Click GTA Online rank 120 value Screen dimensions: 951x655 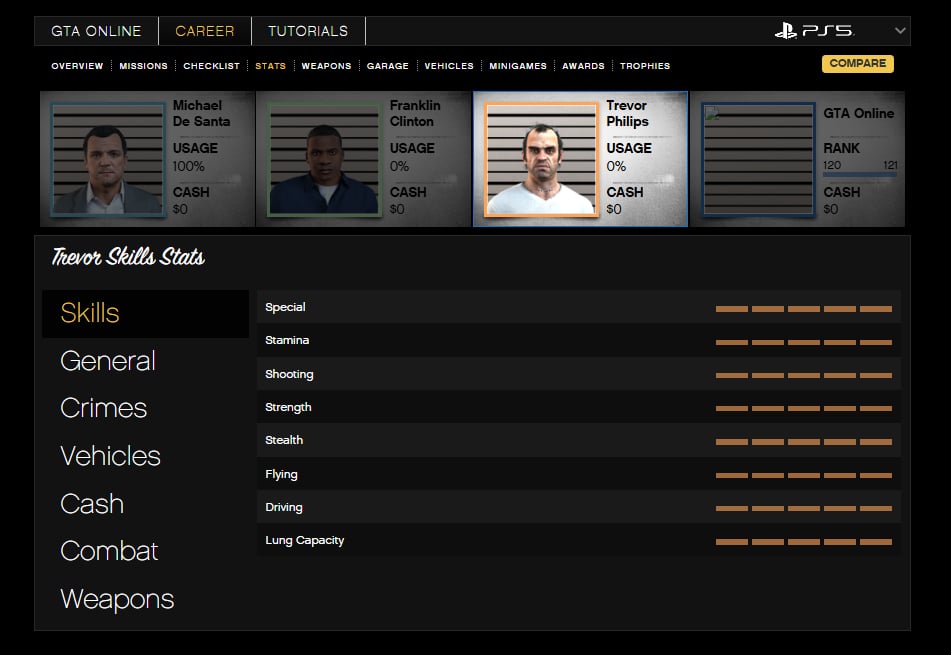832,165
